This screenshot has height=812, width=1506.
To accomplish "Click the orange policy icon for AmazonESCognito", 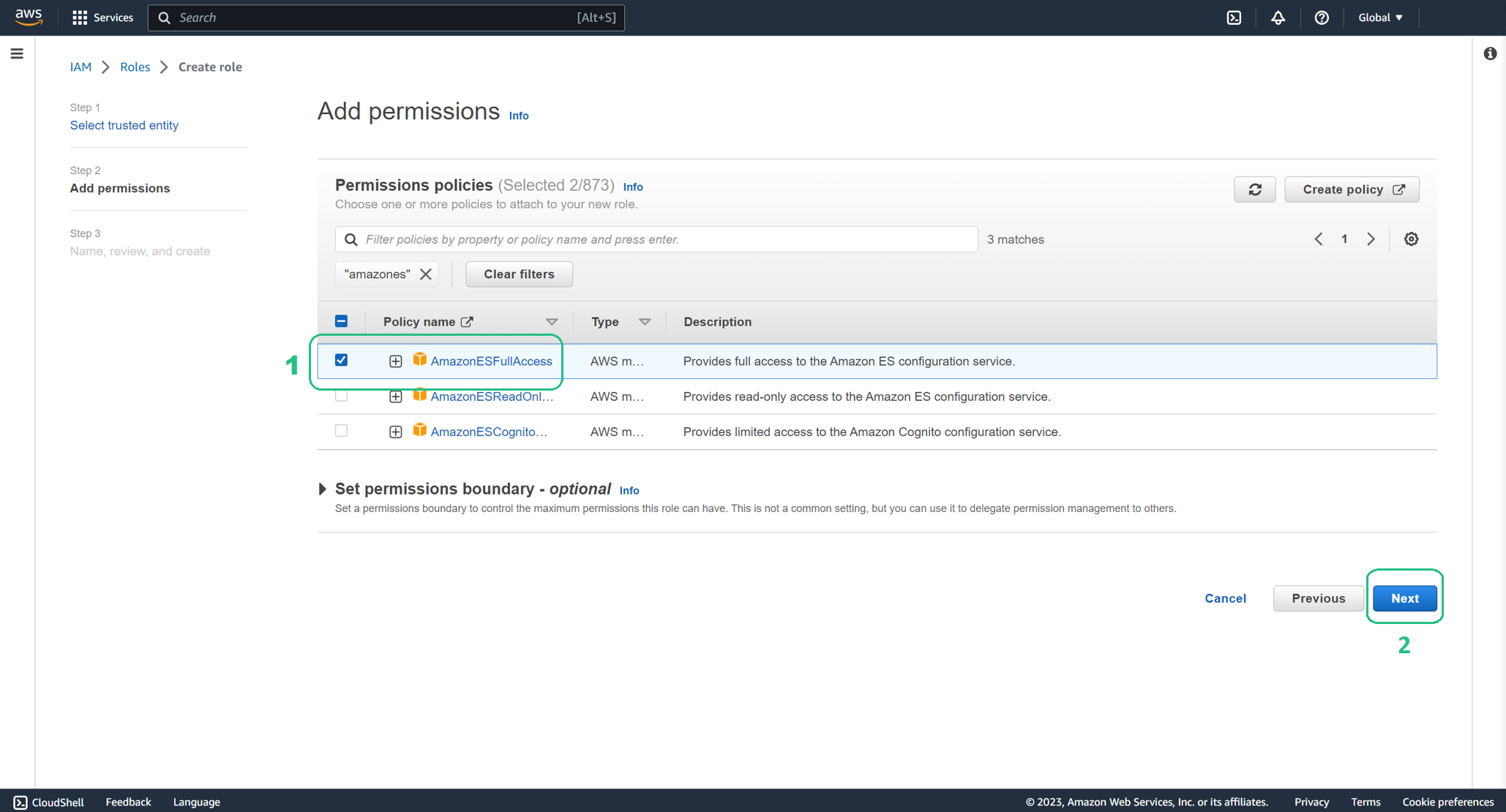I will click(419, 430).
